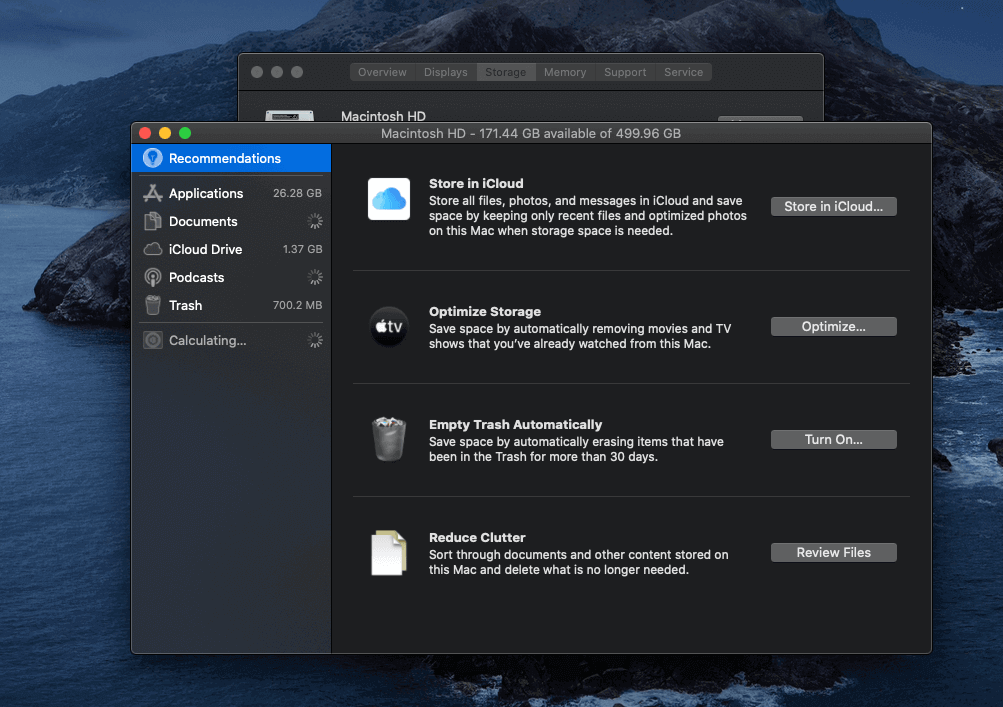Click the Calculating... loading spinner
The image size is (1003, 707).
(x=315, y=340)
